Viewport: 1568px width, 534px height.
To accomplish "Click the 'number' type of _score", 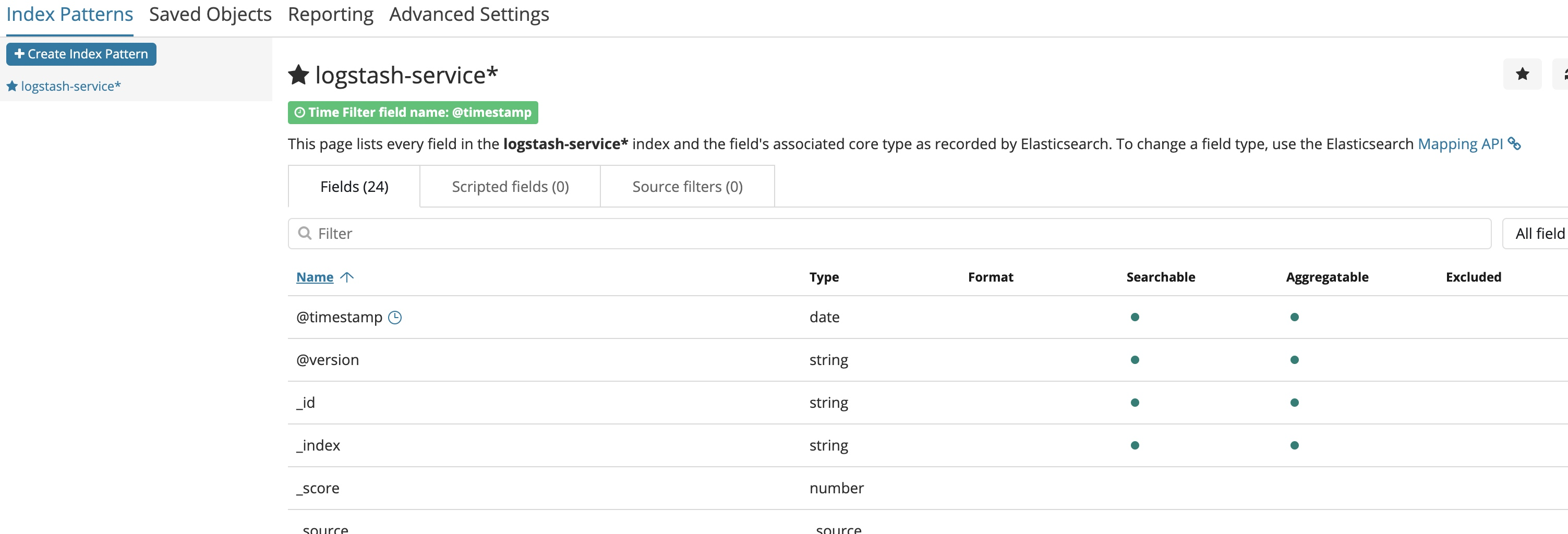I will [x=836, y=488].
